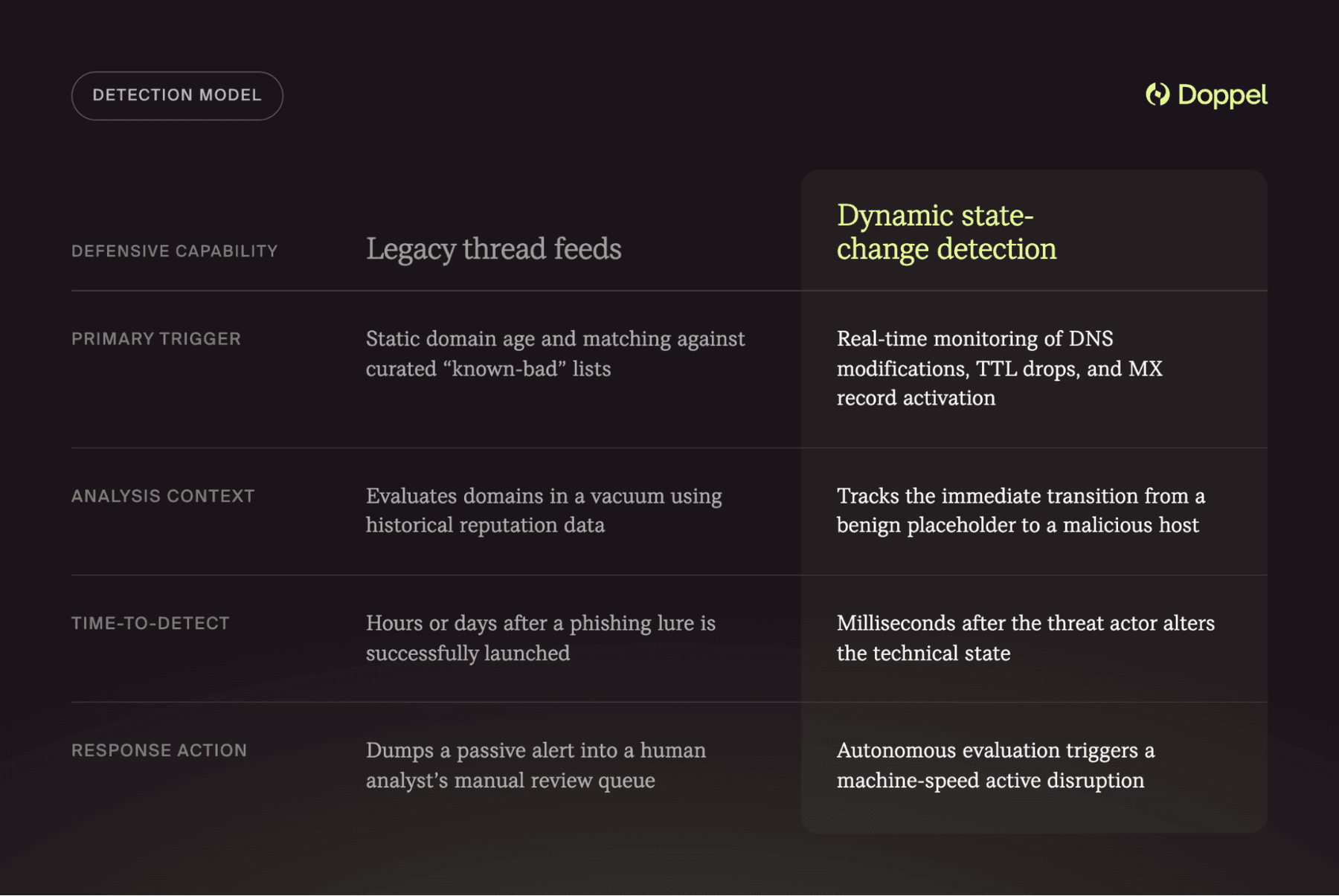Click the RESPONSE ACTION row label
This screenshot has height=896, width=1339.
tap(159, 750)
